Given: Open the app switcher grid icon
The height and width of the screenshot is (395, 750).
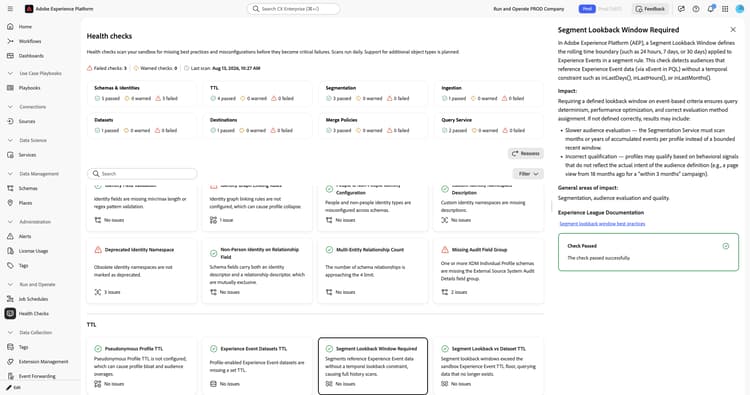Looking at the screenshot, I should (725, 9).
